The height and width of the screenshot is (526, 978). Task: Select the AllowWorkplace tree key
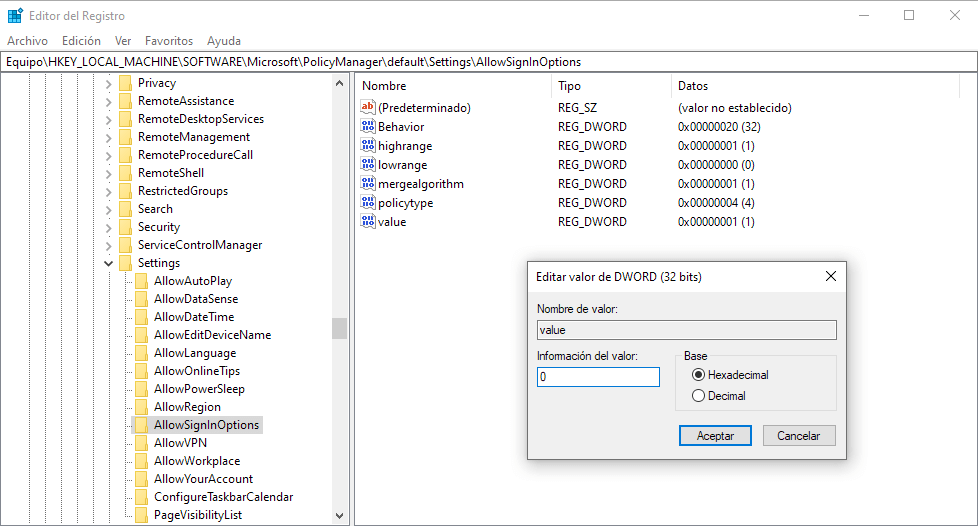click(x=197, y=461)
